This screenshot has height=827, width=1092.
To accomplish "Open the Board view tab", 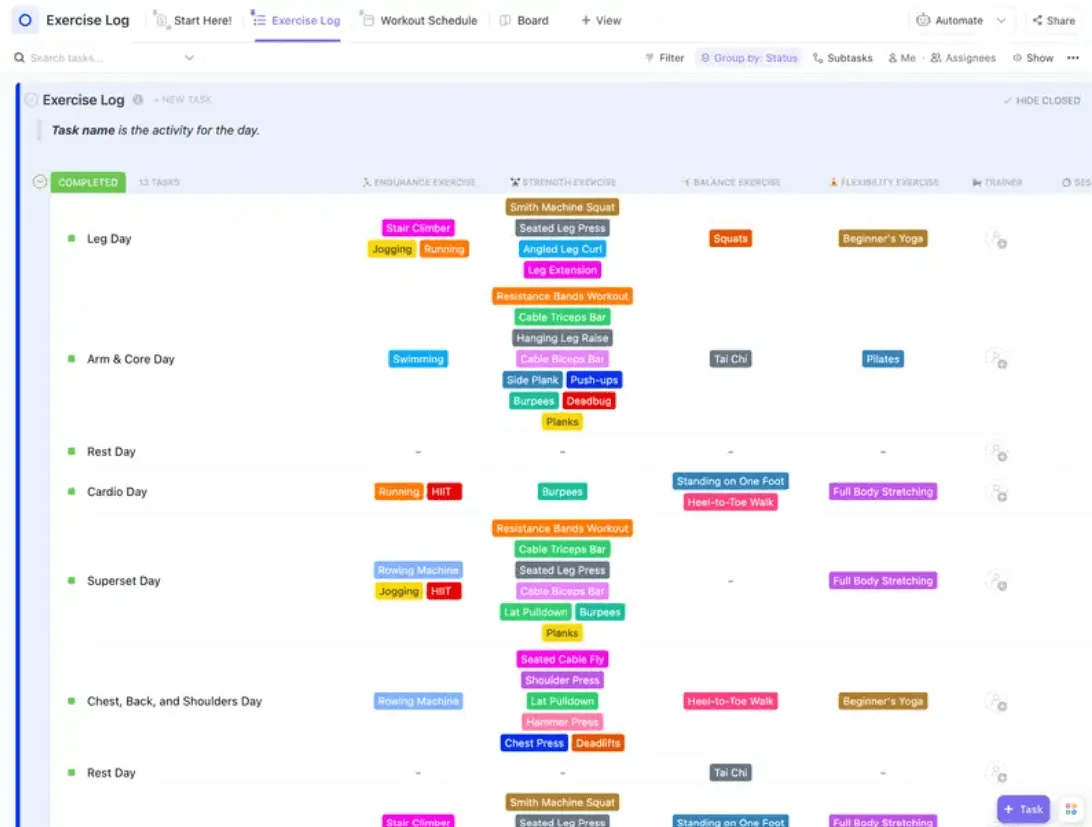I will 524,20.
